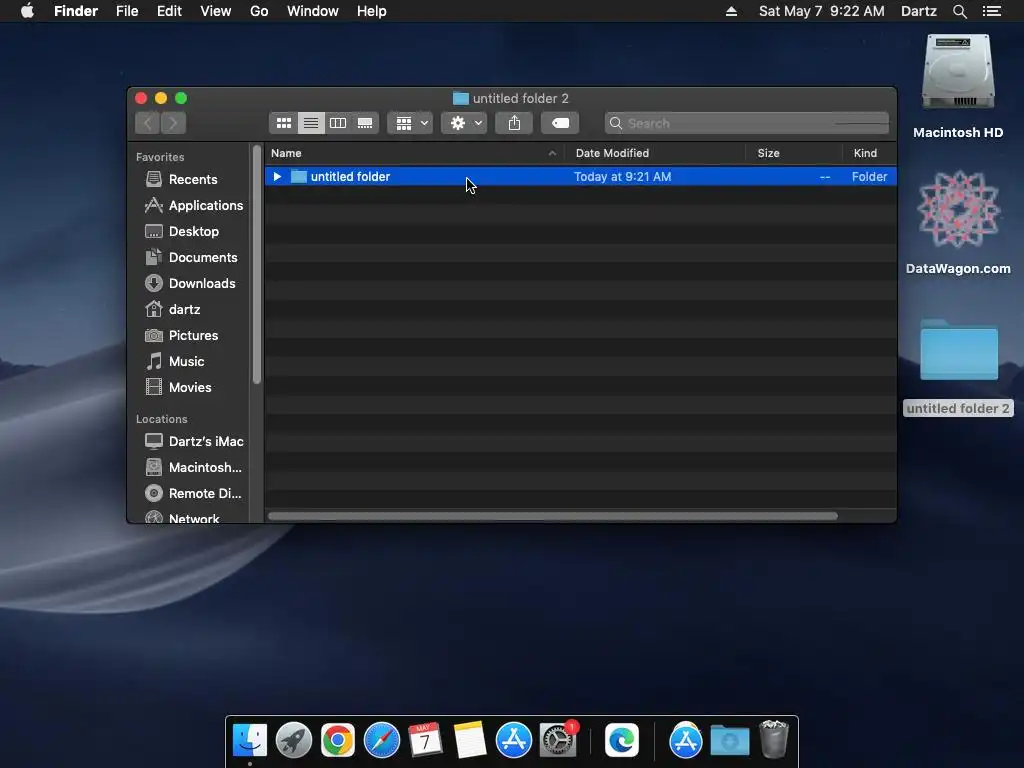This screenshot has width=1024, height=768.
Task: Click the Share toolbar button
Action: pyautogui.click(x=514, y=123)
